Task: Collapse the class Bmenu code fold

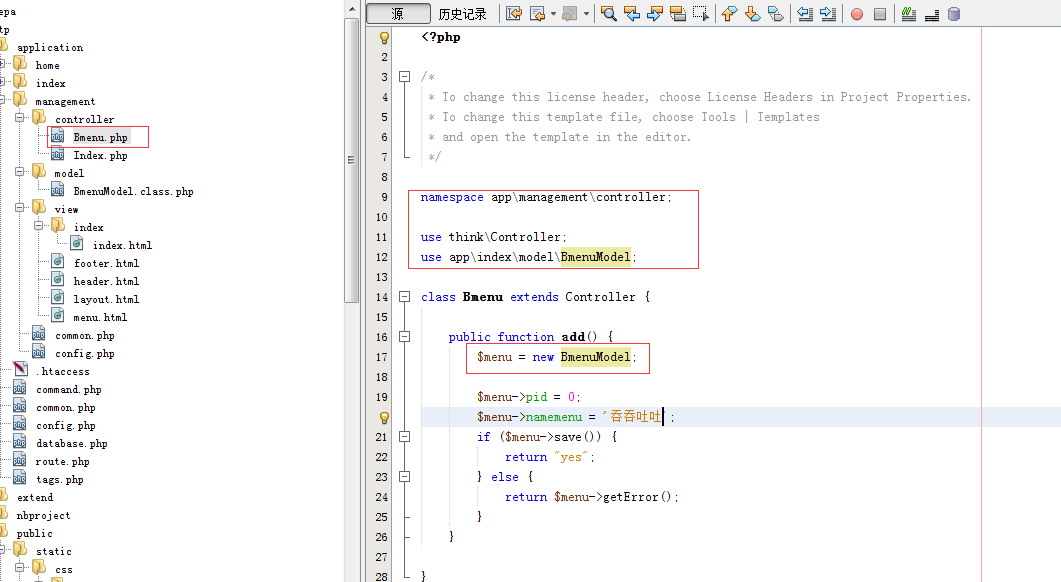Action: tap(404, 297)
